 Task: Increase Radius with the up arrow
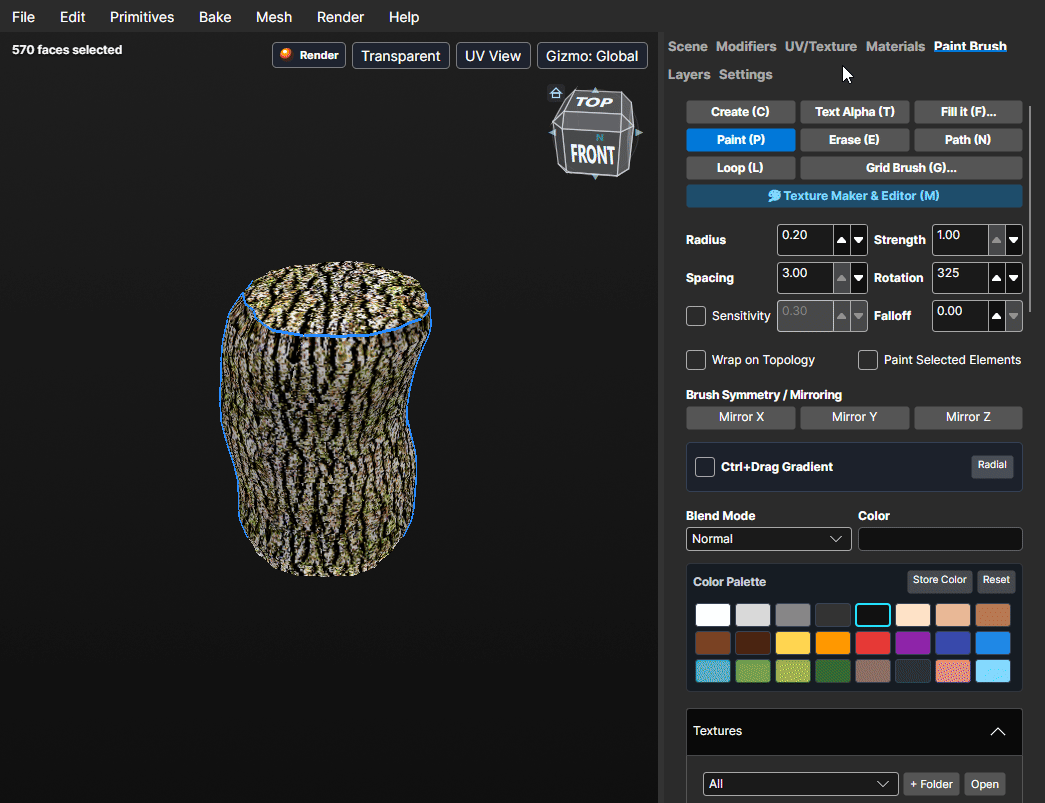(842, 240)
